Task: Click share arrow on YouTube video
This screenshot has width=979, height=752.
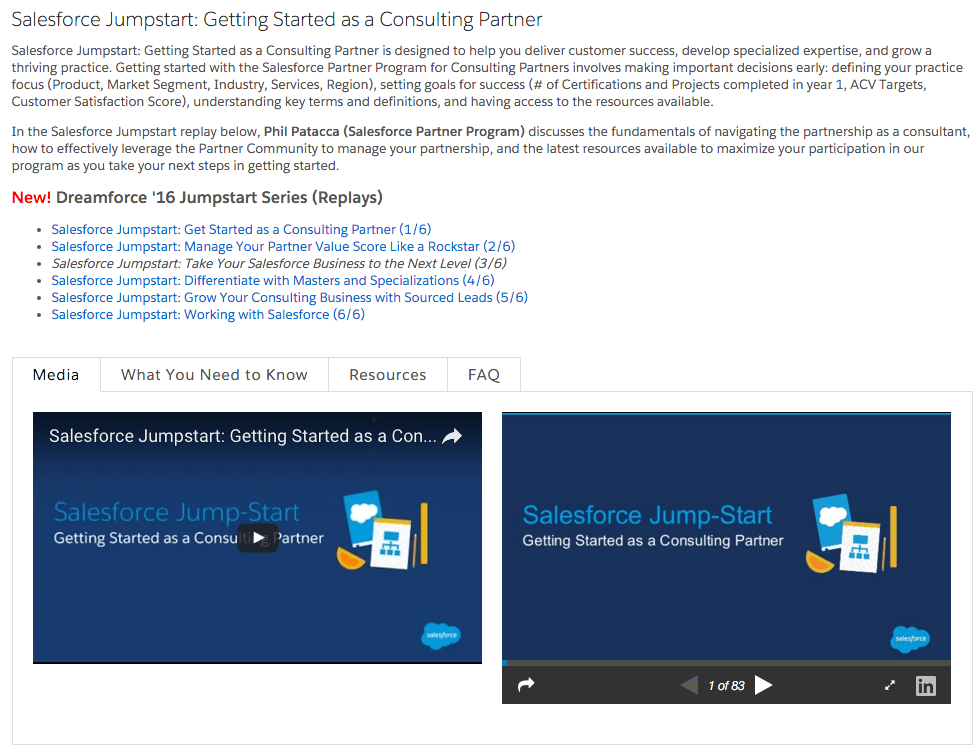Action: pyautogui.click(x=452, y=436)
